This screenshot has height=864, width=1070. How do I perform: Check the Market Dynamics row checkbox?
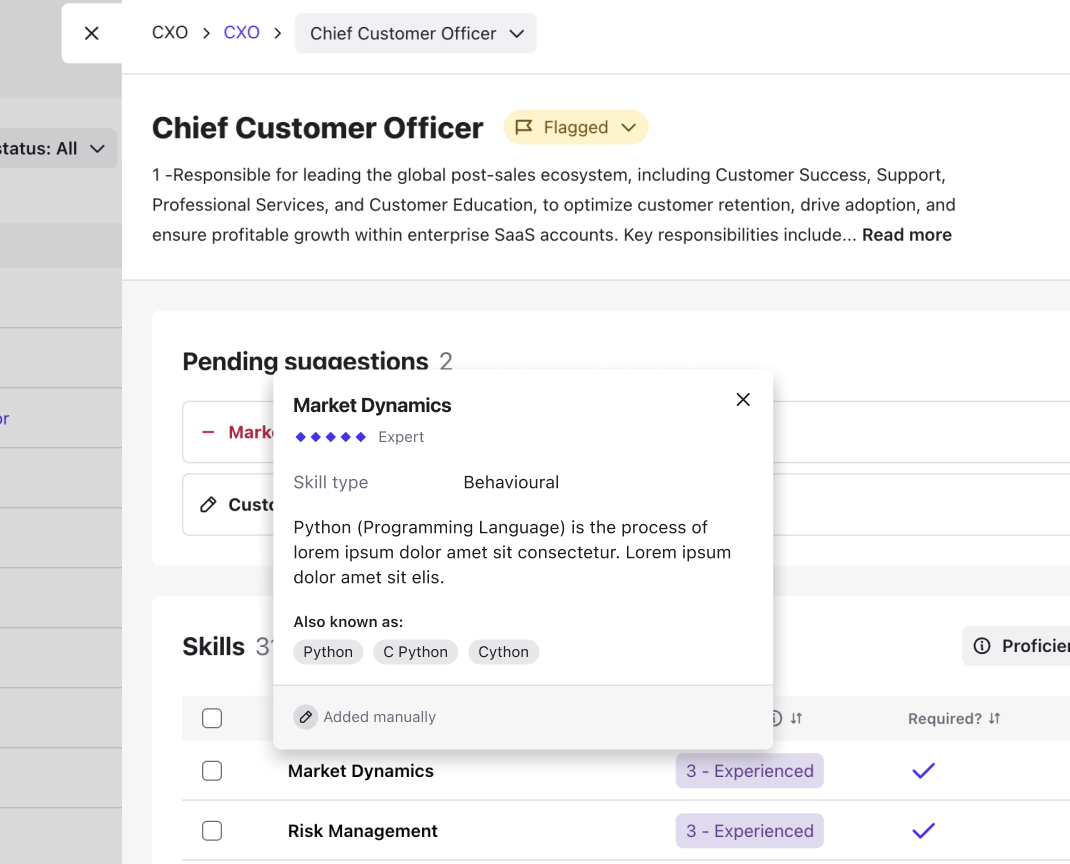click(x=212, y=771)
